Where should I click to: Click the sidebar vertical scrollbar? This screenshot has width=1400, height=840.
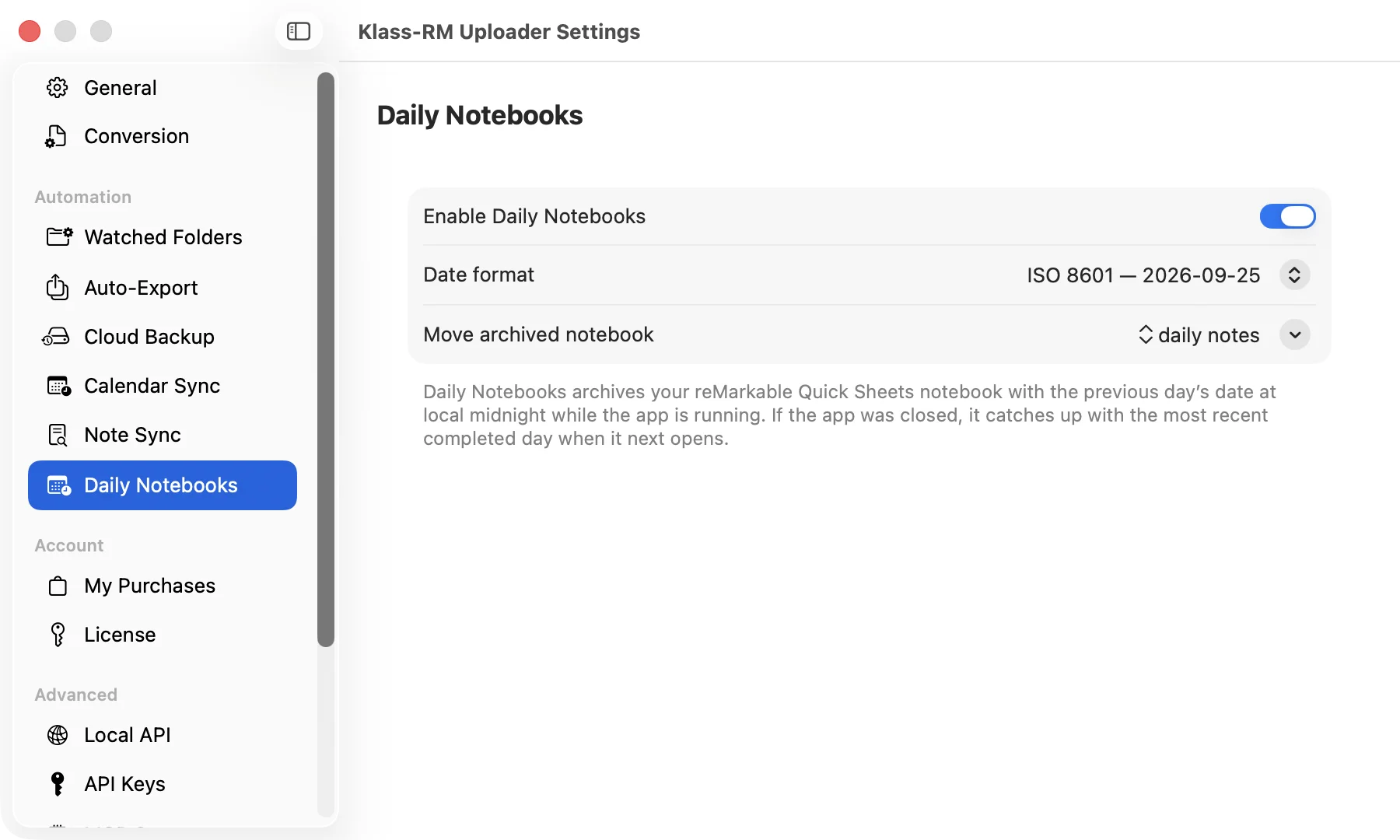coord(326,359)
